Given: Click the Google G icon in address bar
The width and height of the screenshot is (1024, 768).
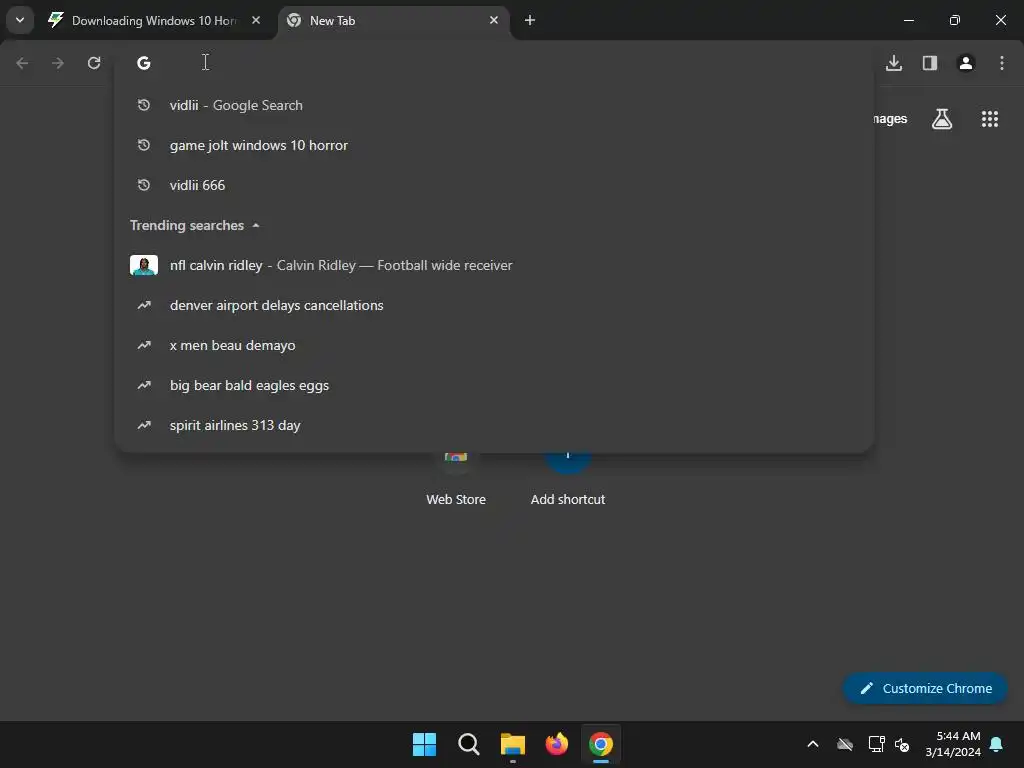Looking at the screenshot, I should [144, 63].
